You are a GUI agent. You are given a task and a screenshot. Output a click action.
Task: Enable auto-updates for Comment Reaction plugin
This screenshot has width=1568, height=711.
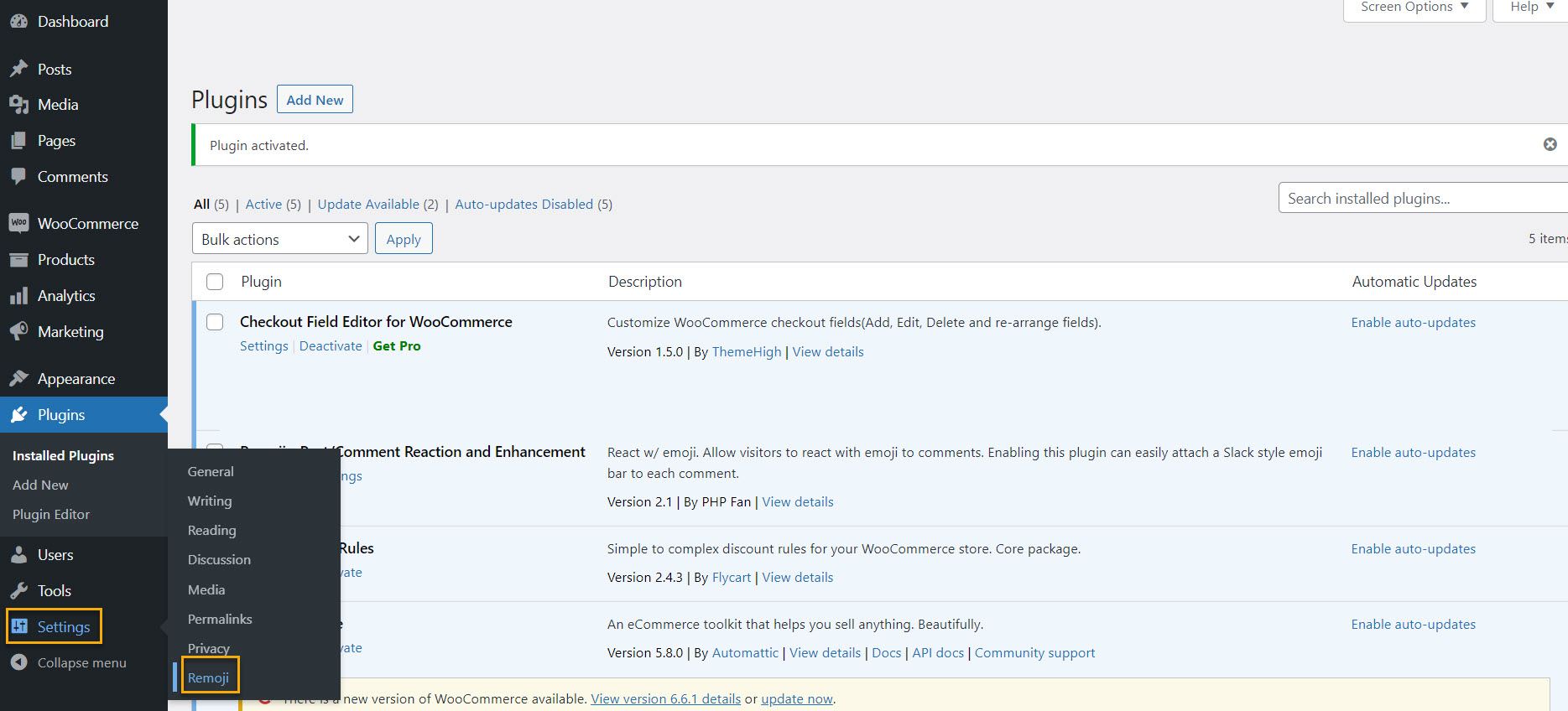click(1413, 453)
